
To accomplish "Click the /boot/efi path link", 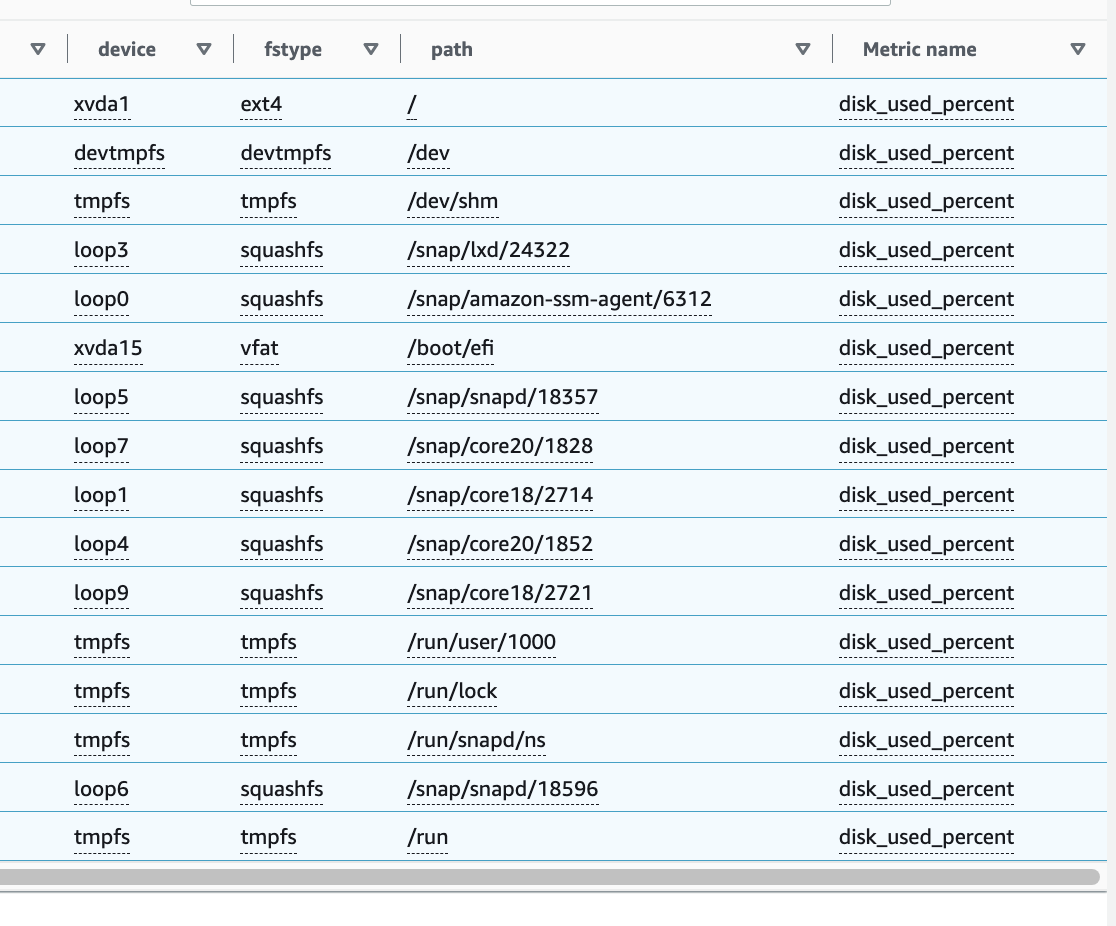I will (x=450, y=347).
